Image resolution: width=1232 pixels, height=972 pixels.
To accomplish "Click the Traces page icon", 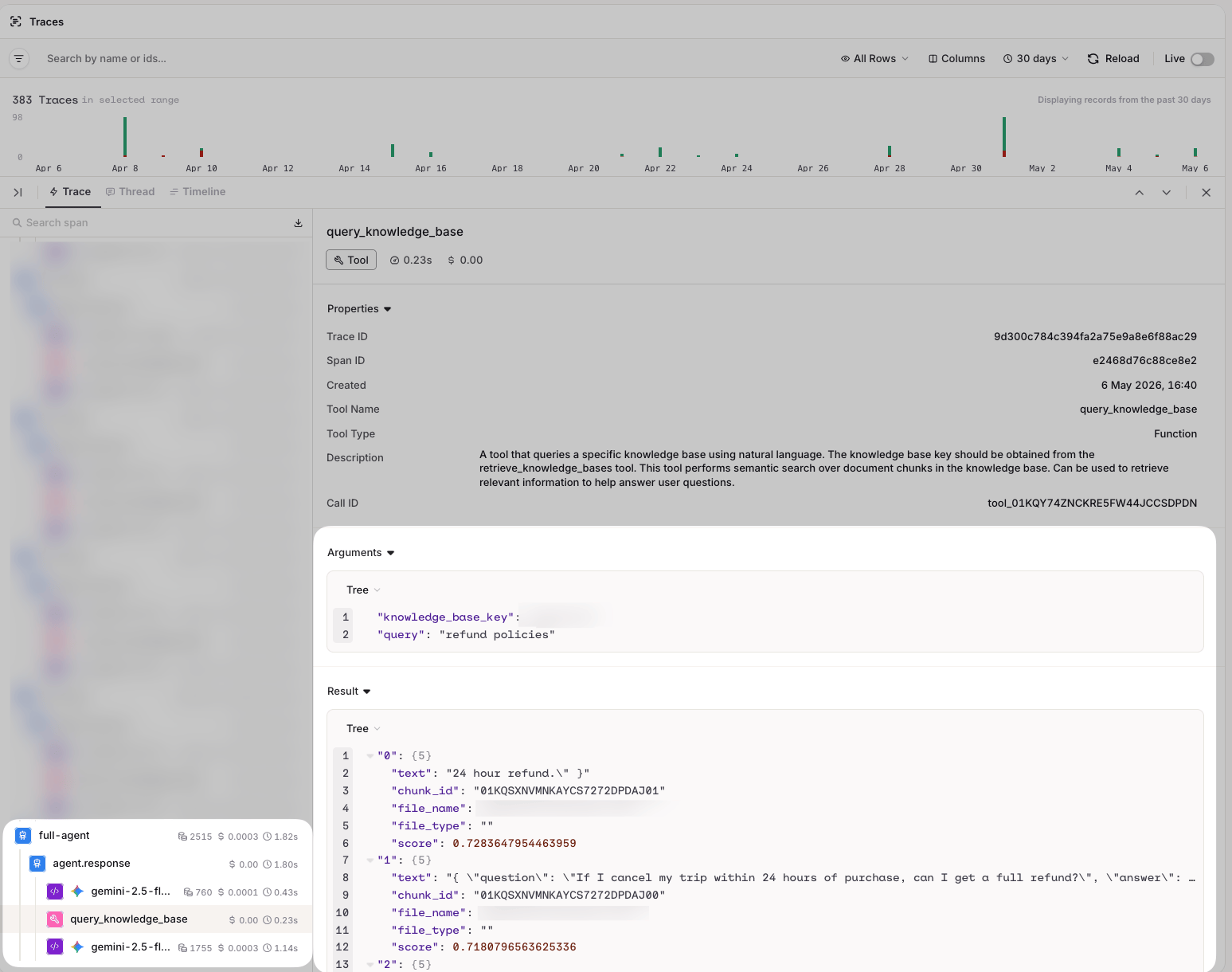I will (x=16, y=22).
